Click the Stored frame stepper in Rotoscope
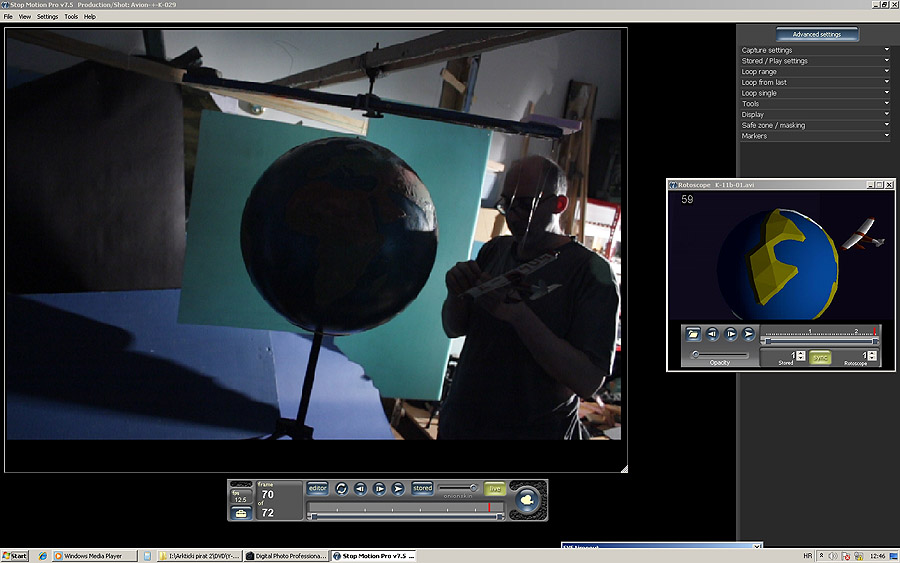Screen dimensions: 900x563 [801, 356]
